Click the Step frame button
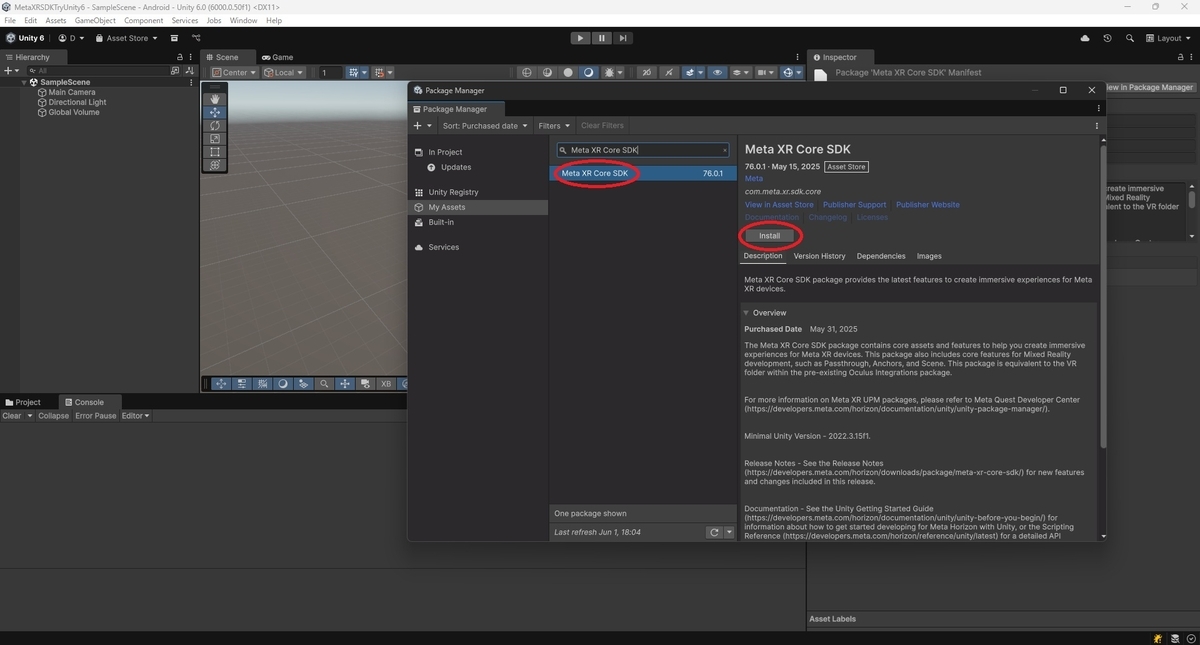Image resolution: width=1200 pixels, height=645 pixels. pos(623,38)
